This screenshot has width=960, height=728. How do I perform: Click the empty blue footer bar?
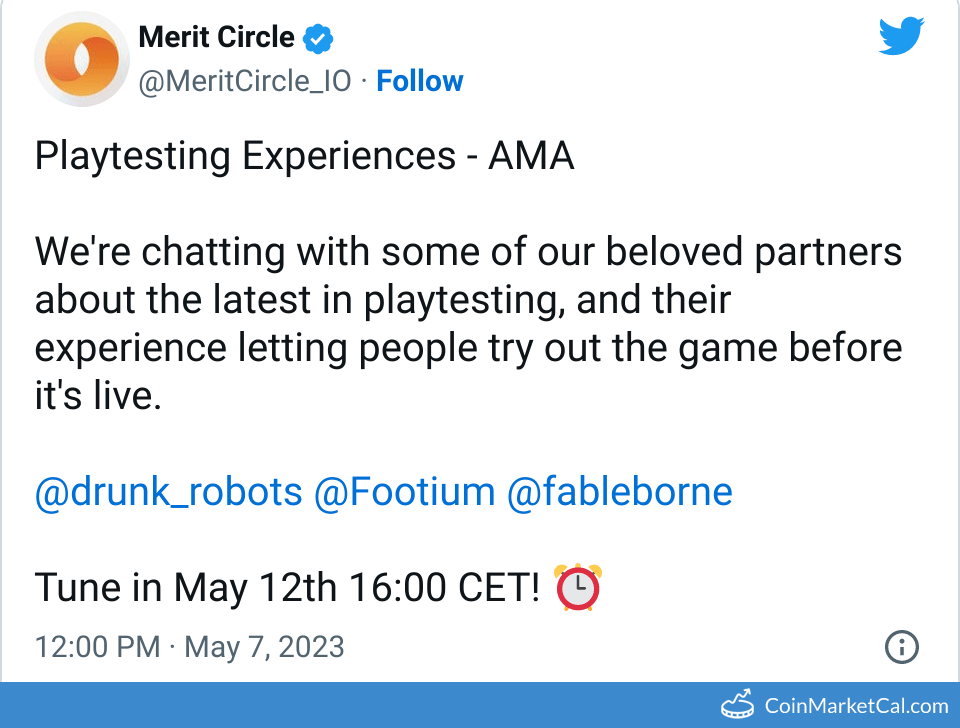350,705
